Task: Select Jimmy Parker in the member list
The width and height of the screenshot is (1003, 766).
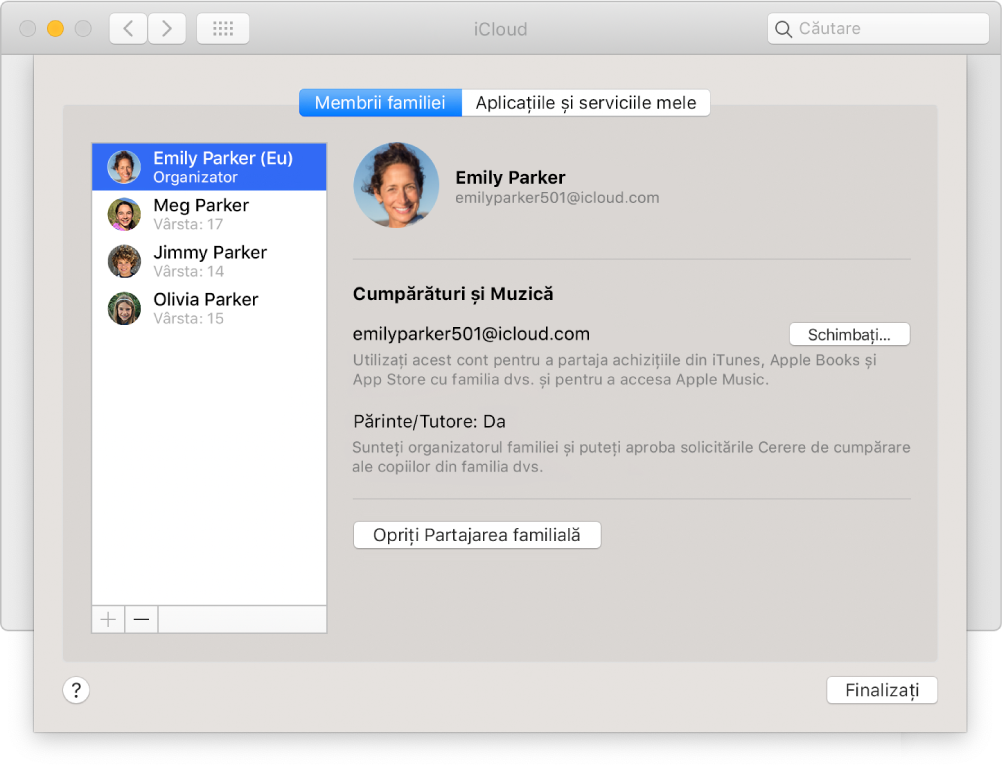Action: (209, 261)
